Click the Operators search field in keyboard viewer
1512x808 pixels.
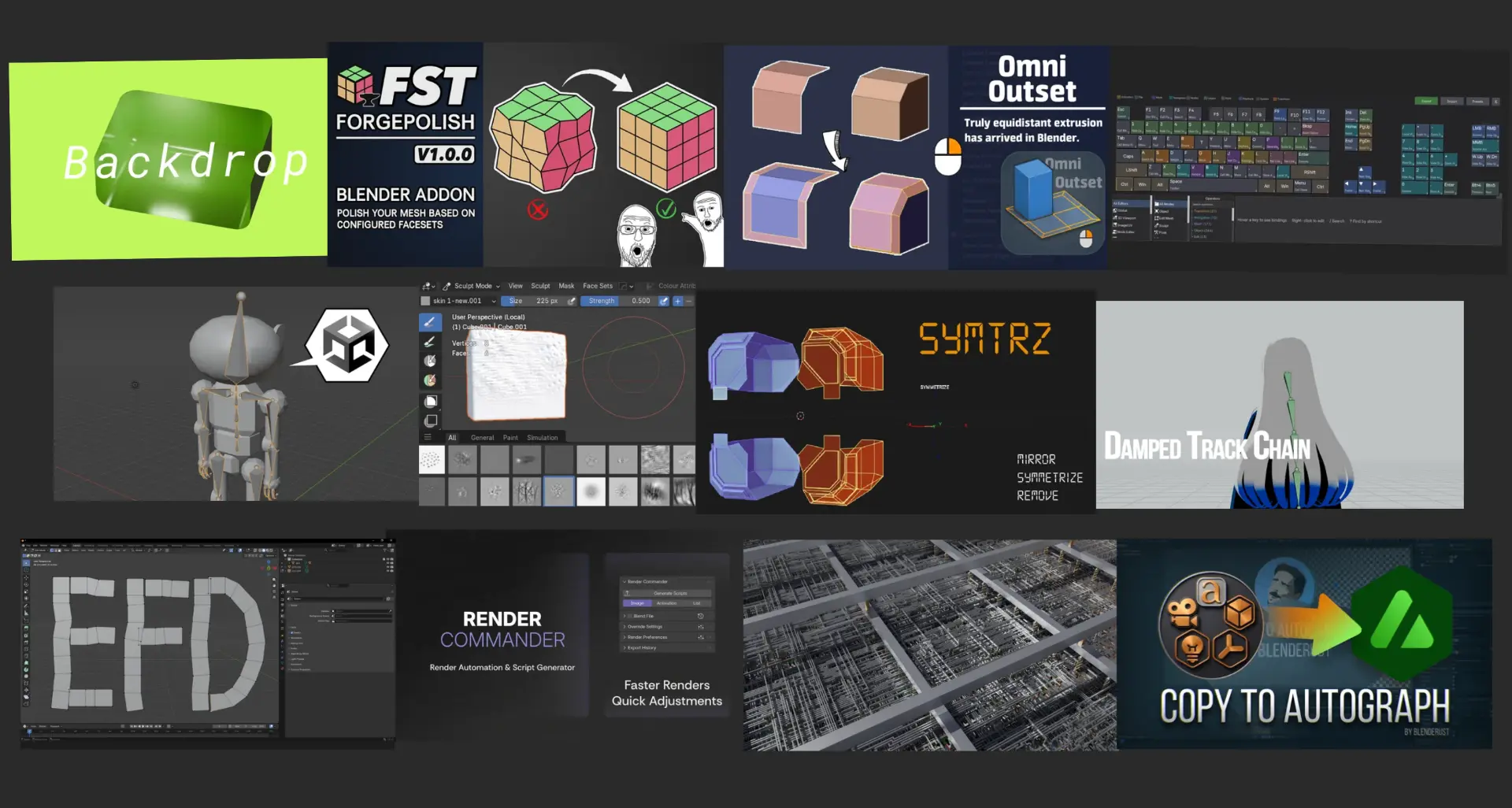coord(1213,203)
